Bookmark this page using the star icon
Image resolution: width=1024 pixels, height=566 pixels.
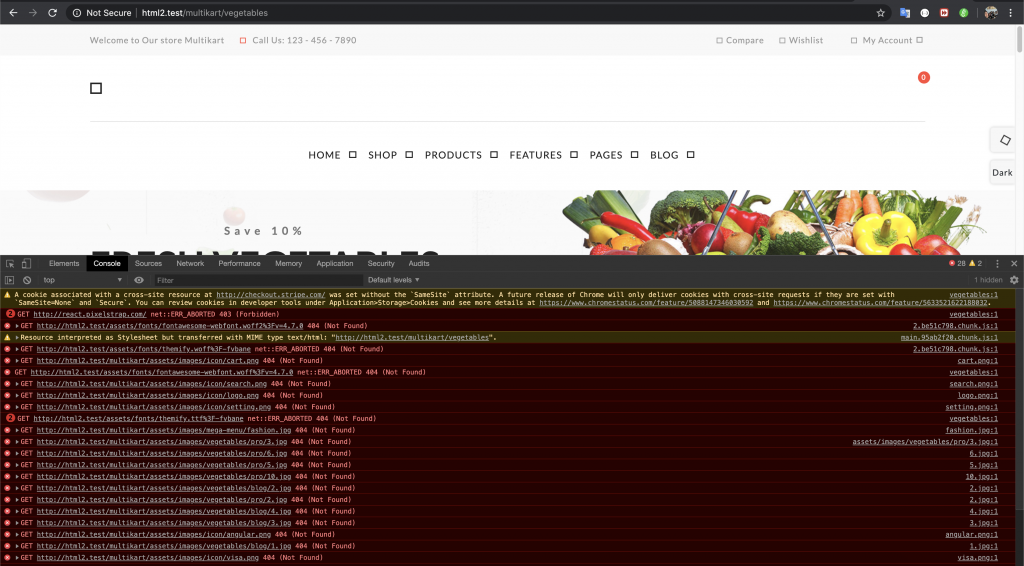[x=880, y=13]
